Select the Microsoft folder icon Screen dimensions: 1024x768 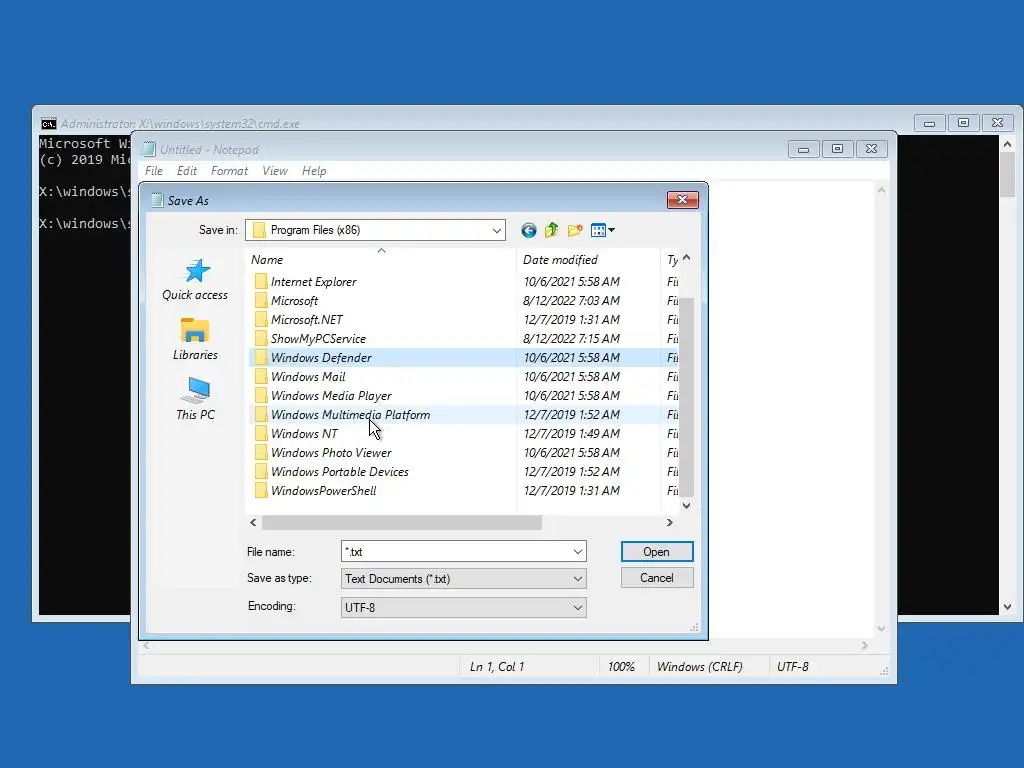[x=261, y=300]
